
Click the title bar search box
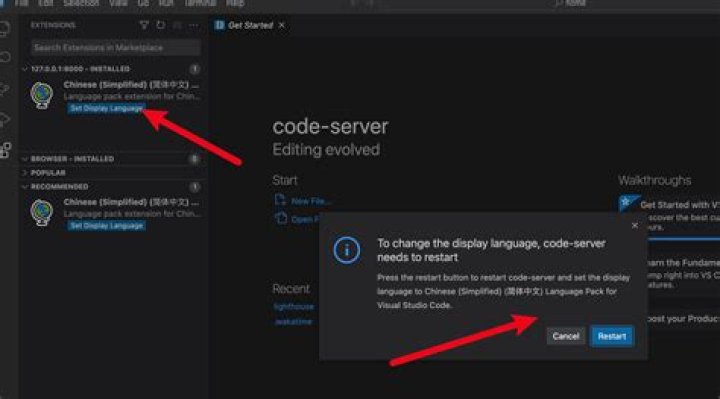(569, 3)
